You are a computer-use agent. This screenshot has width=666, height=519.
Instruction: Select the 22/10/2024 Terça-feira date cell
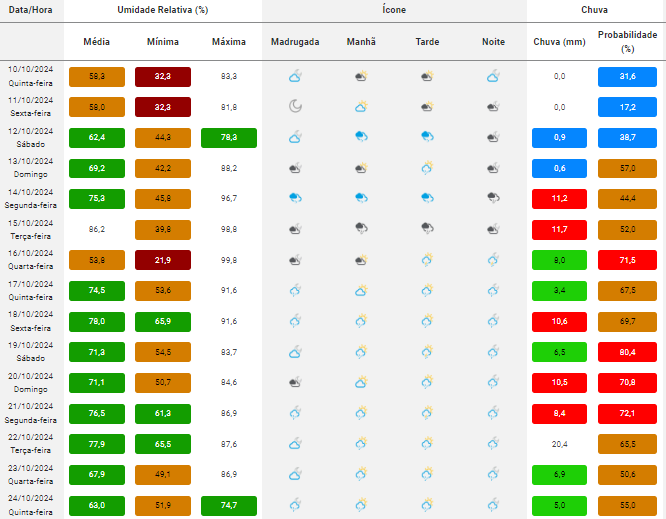click(30, 442)
